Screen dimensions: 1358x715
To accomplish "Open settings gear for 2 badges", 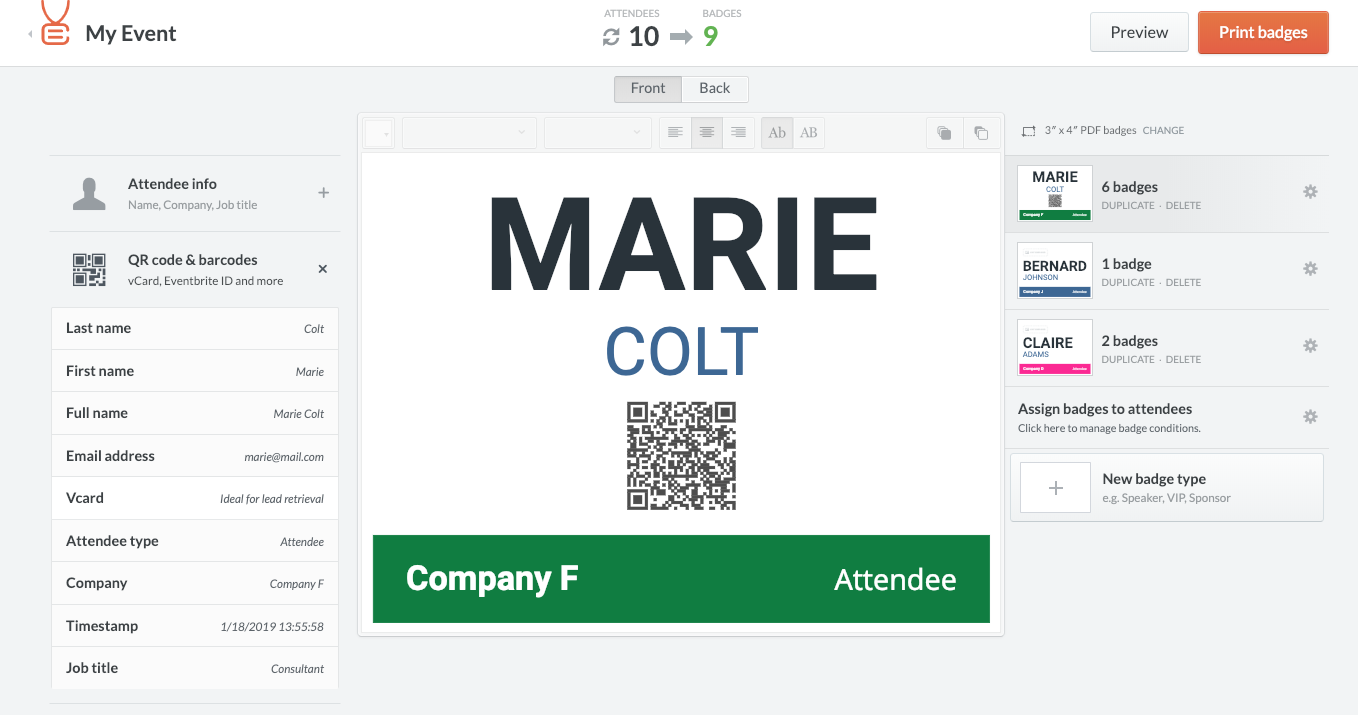I will tap(1310, 346).
